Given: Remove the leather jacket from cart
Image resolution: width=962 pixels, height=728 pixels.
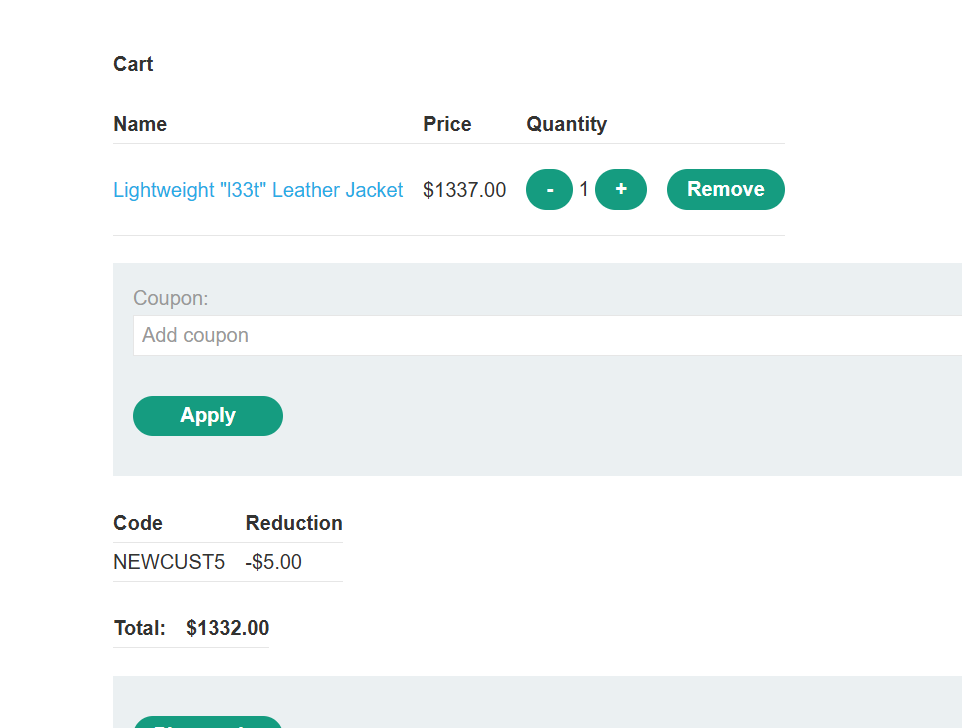Looking at the screenshot, I should click(725, 190).
